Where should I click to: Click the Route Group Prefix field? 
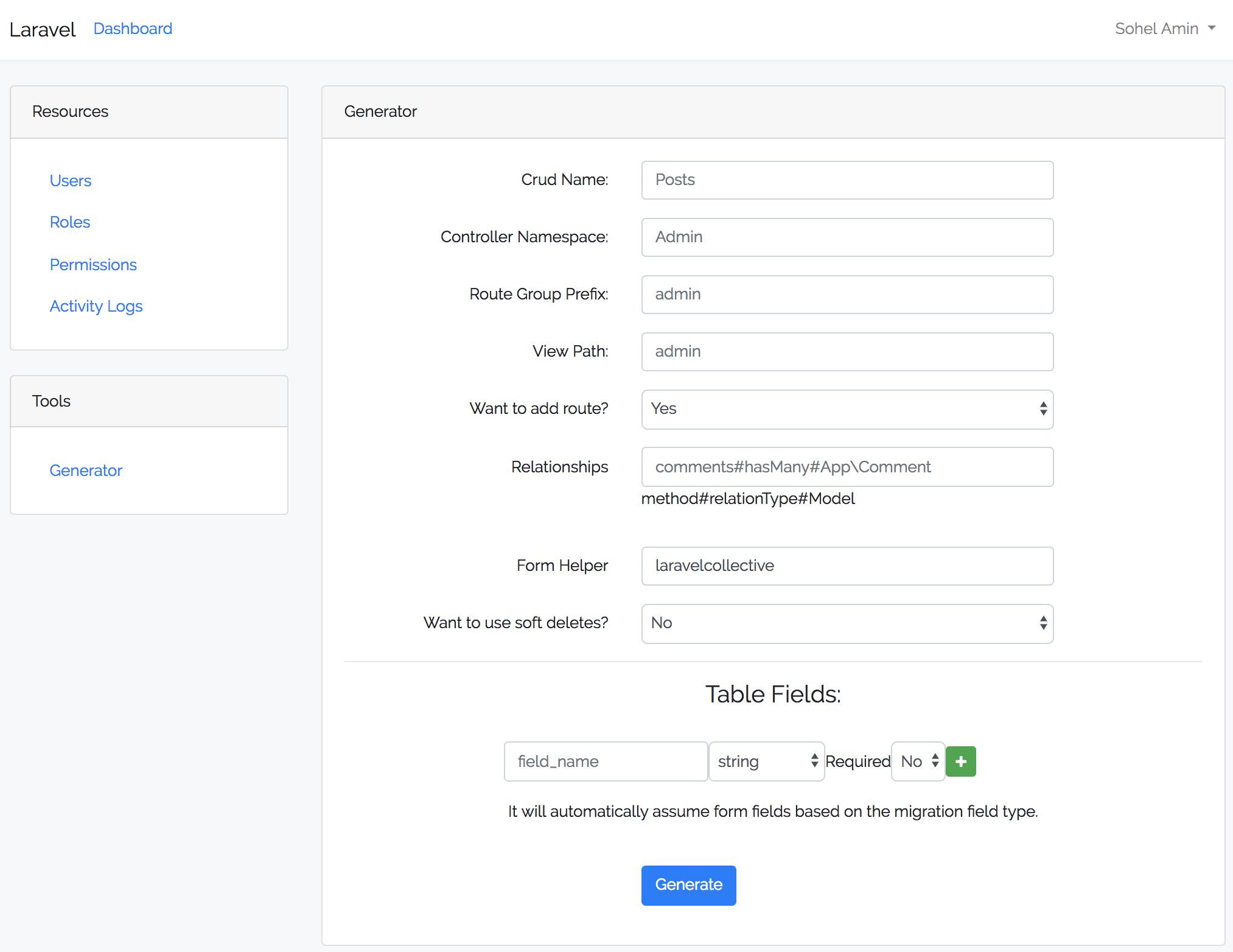coord(847,295)
